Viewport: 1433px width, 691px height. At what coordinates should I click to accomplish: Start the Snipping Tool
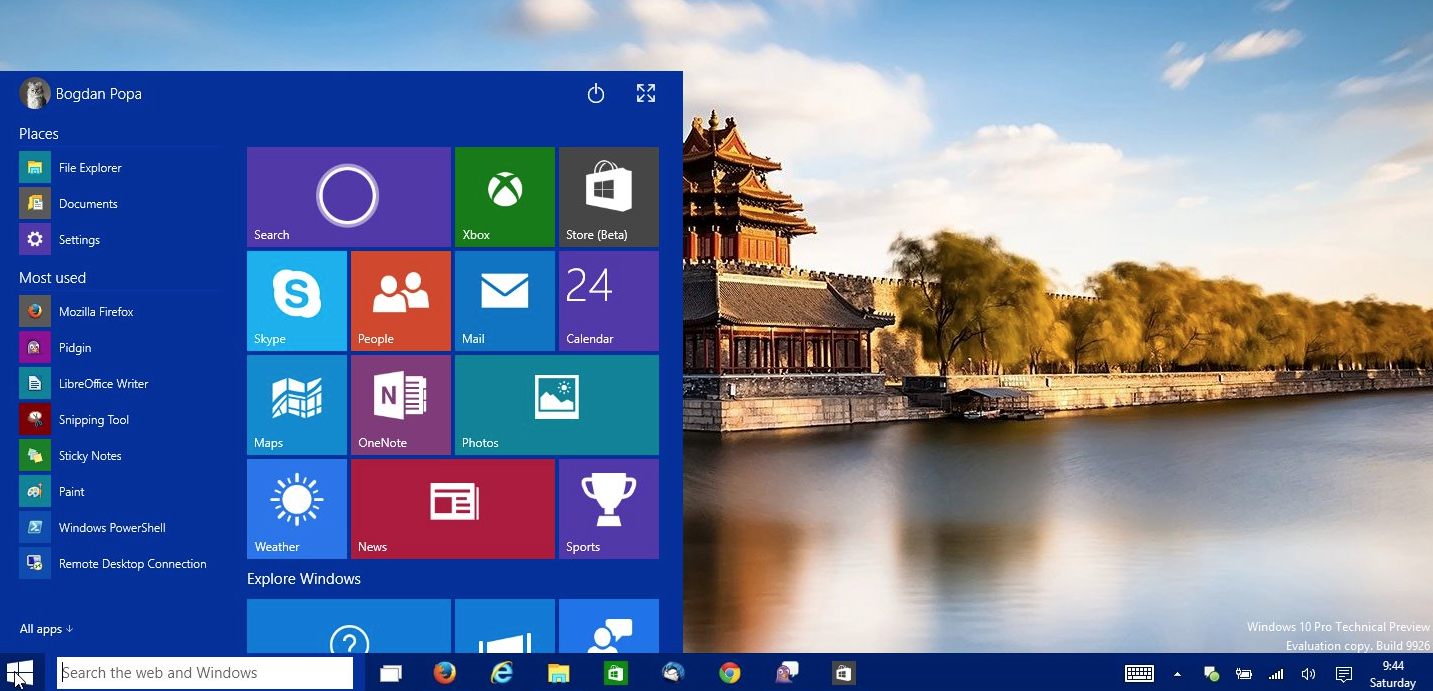point(120,420)
